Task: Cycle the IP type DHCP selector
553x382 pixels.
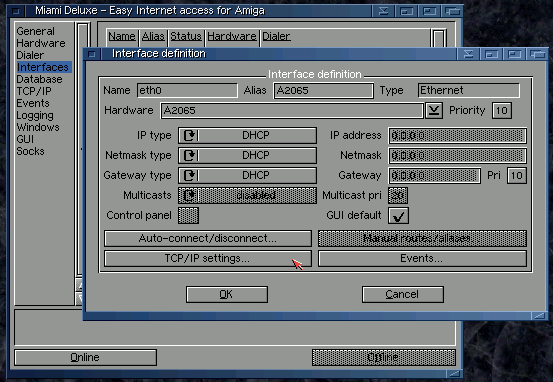Action: (x=247, y=135)
